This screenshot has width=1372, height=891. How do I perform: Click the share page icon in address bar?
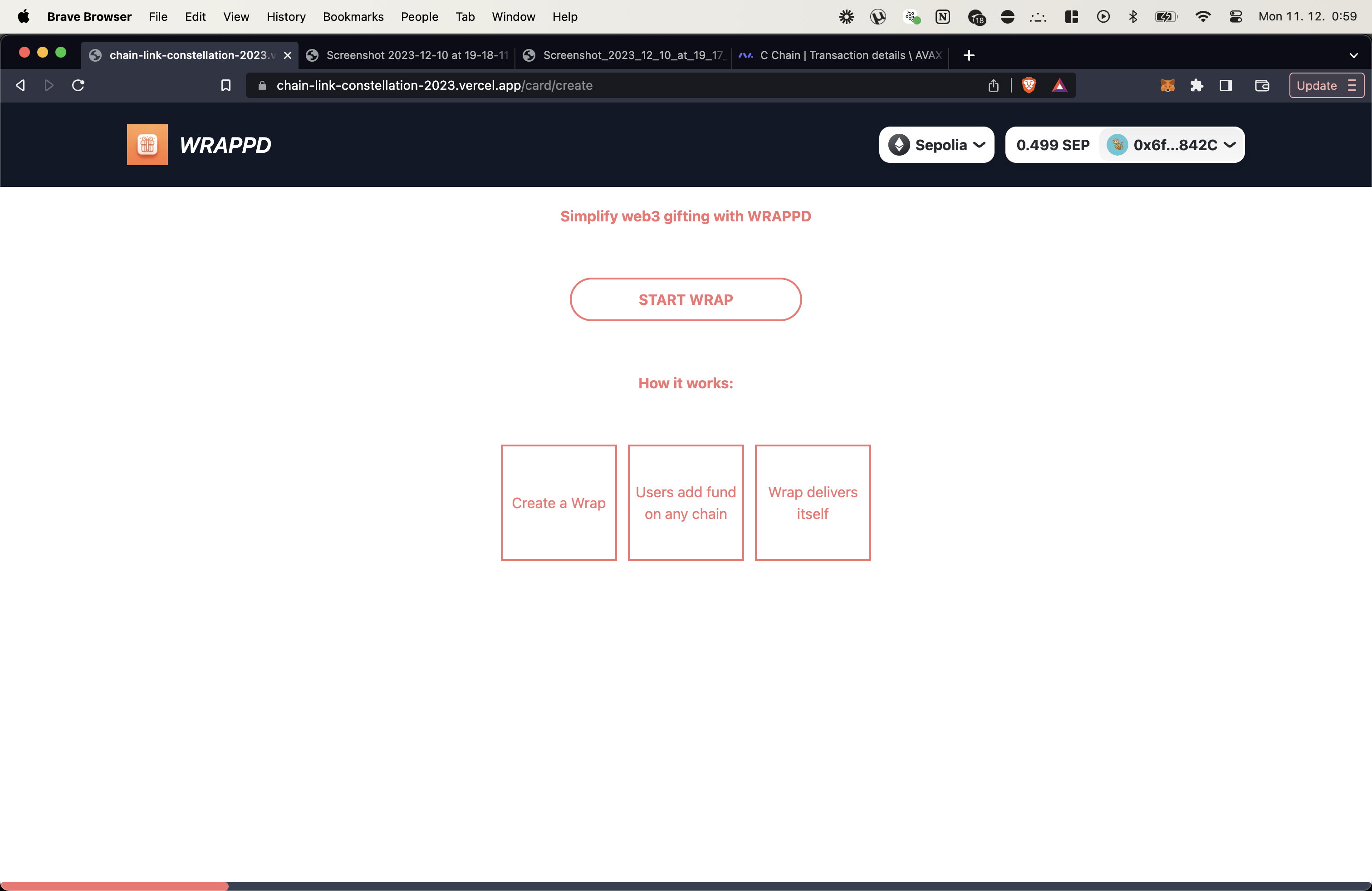point(993,85)
